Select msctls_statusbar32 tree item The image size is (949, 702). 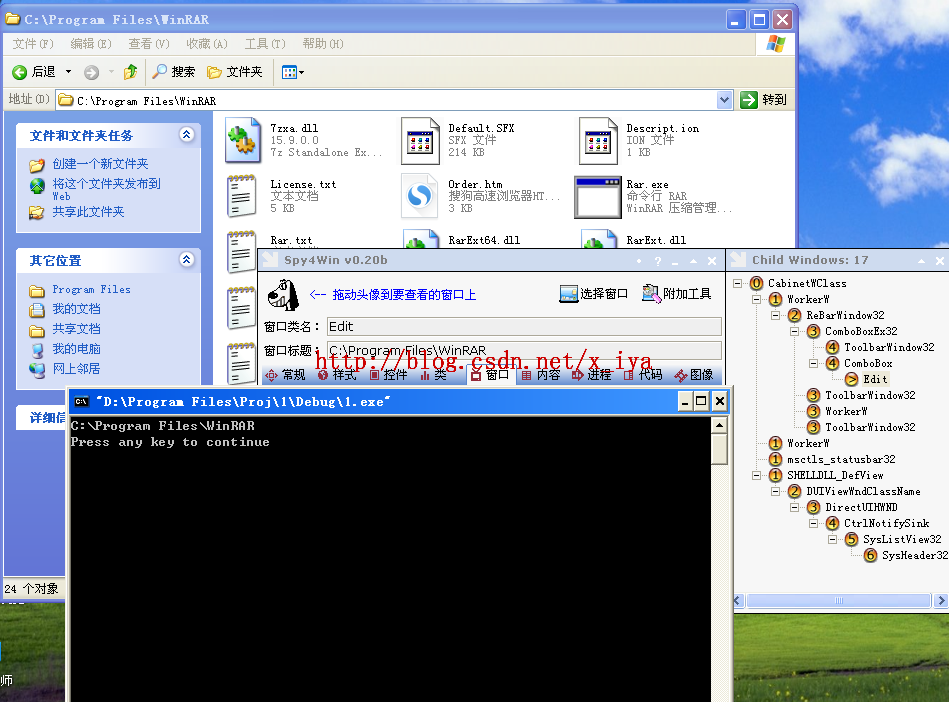click(x=841, y=459)
